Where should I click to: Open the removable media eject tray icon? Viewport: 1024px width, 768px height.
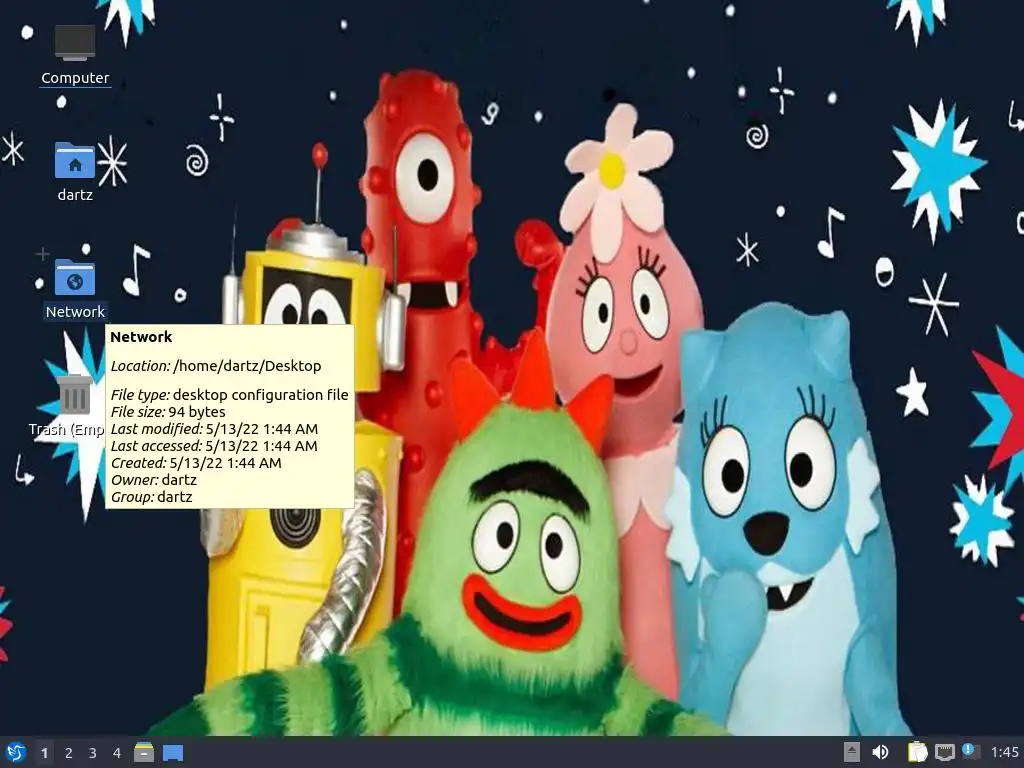[852, 752]
